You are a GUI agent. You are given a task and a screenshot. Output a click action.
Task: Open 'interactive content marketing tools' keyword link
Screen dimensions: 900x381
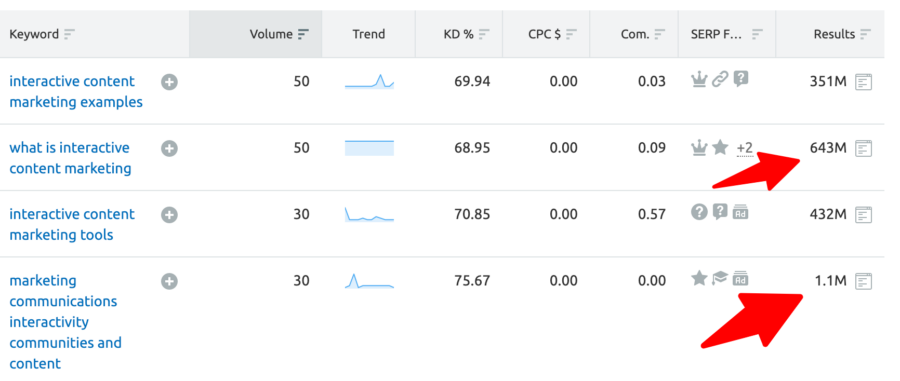[x=72, y=224]
